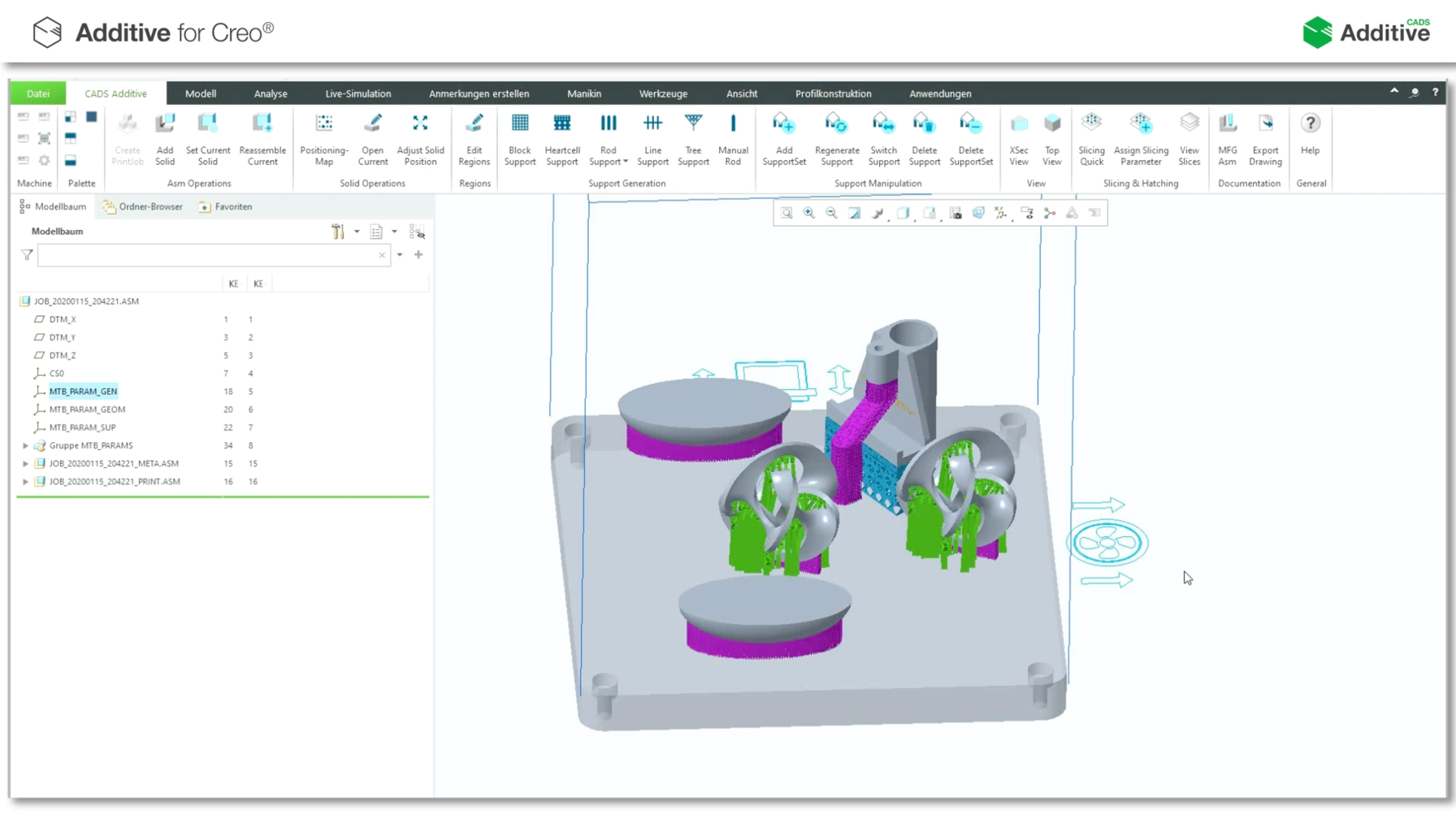1456x819 pixels.
Task: Click the question mark in title bar
Action: tap(1435, 92)
